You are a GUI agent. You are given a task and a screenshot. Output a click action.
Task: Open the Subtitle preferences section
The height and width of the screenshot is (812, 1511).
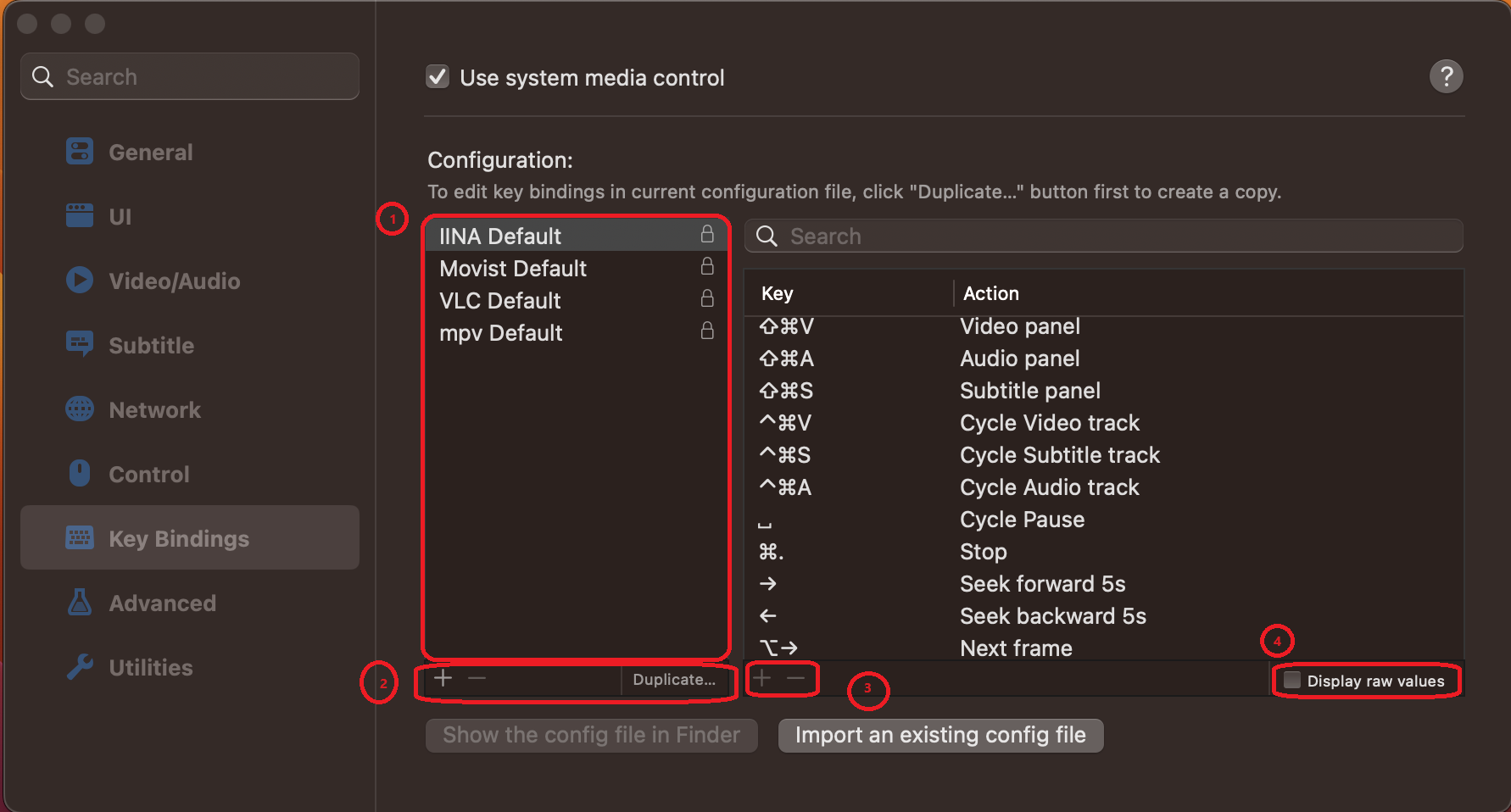151,345
